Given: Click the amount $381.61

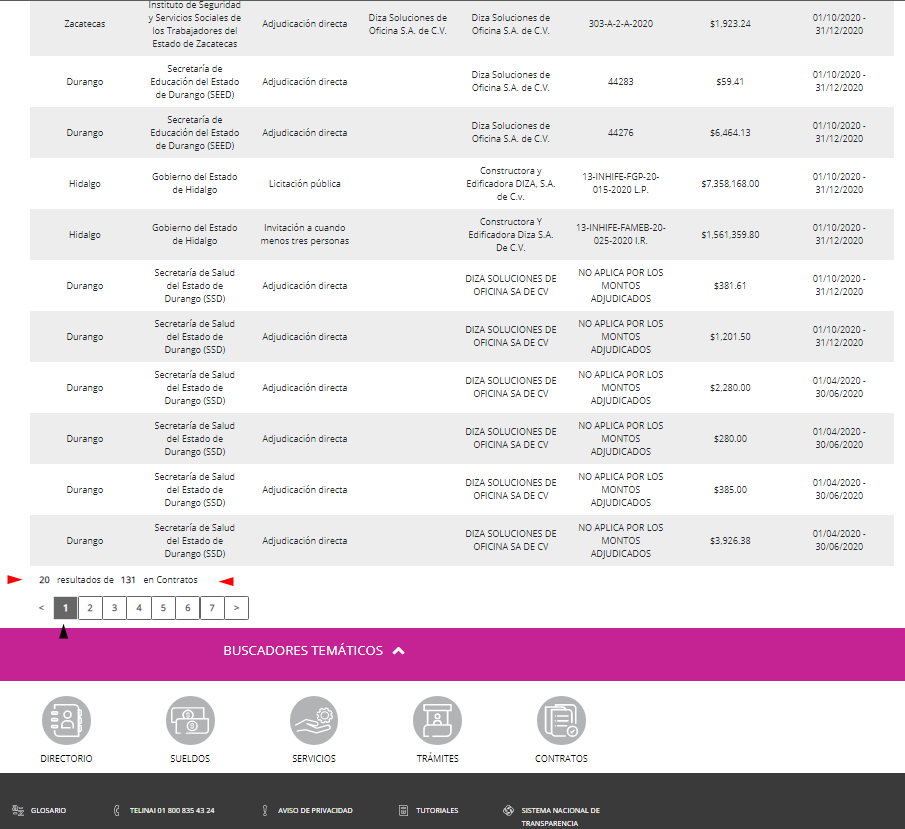Looking at the screenshot, I should (730, 285).
